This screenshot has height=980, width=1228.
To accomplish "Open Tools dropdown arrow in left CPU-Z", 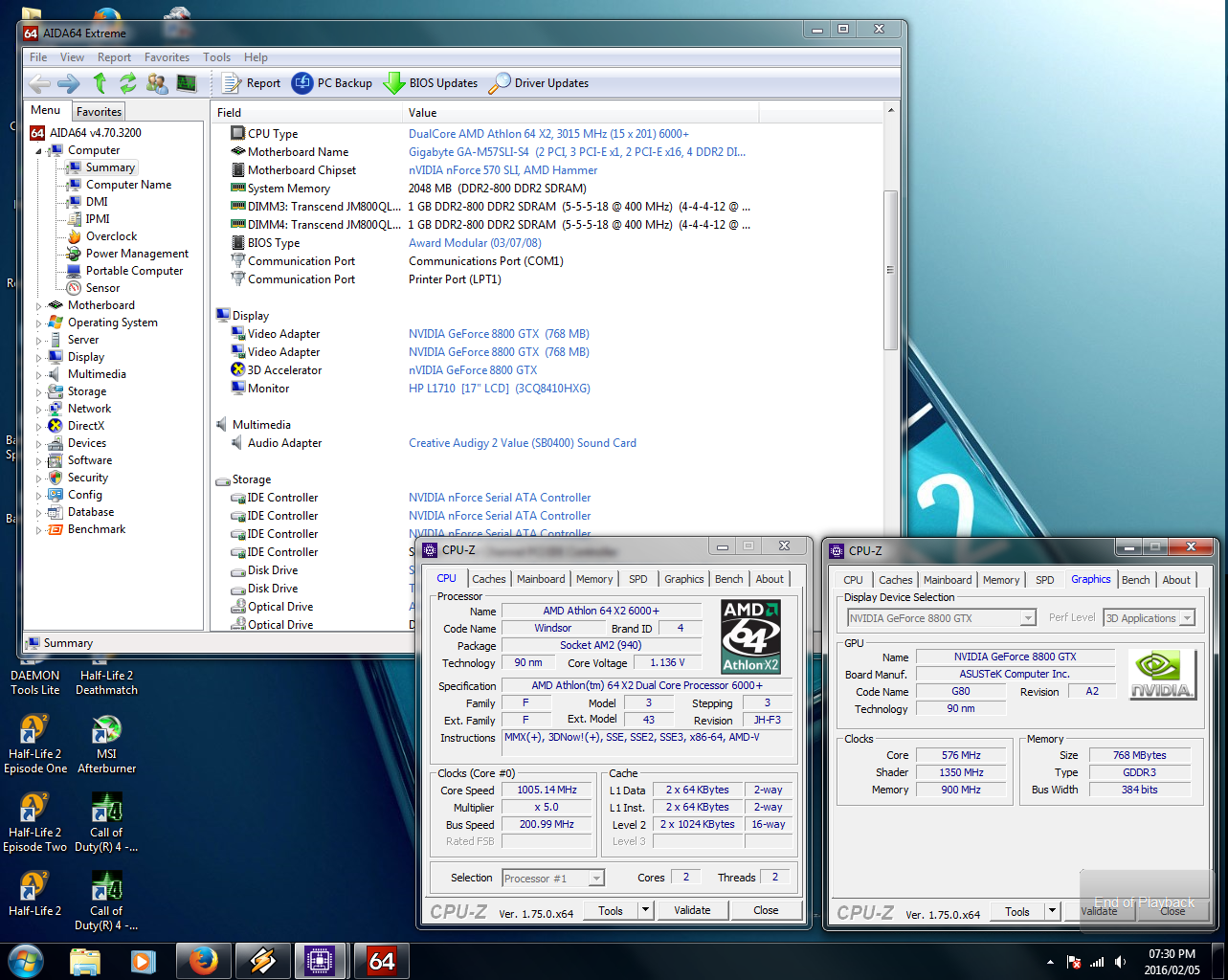I will pyautogui.click(x=645, y=911).
